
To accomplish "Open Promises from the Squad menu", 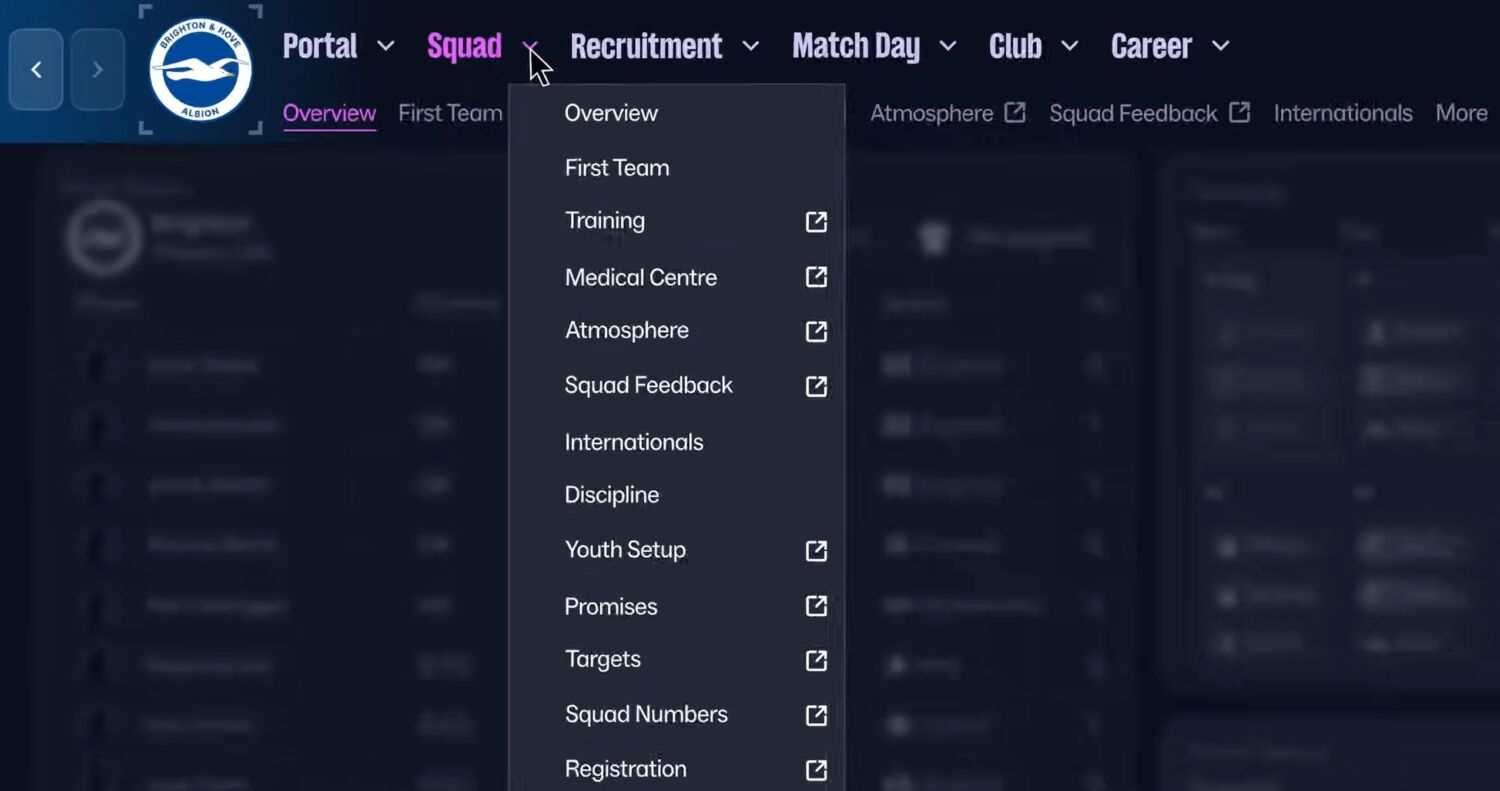I will (611, 606).
